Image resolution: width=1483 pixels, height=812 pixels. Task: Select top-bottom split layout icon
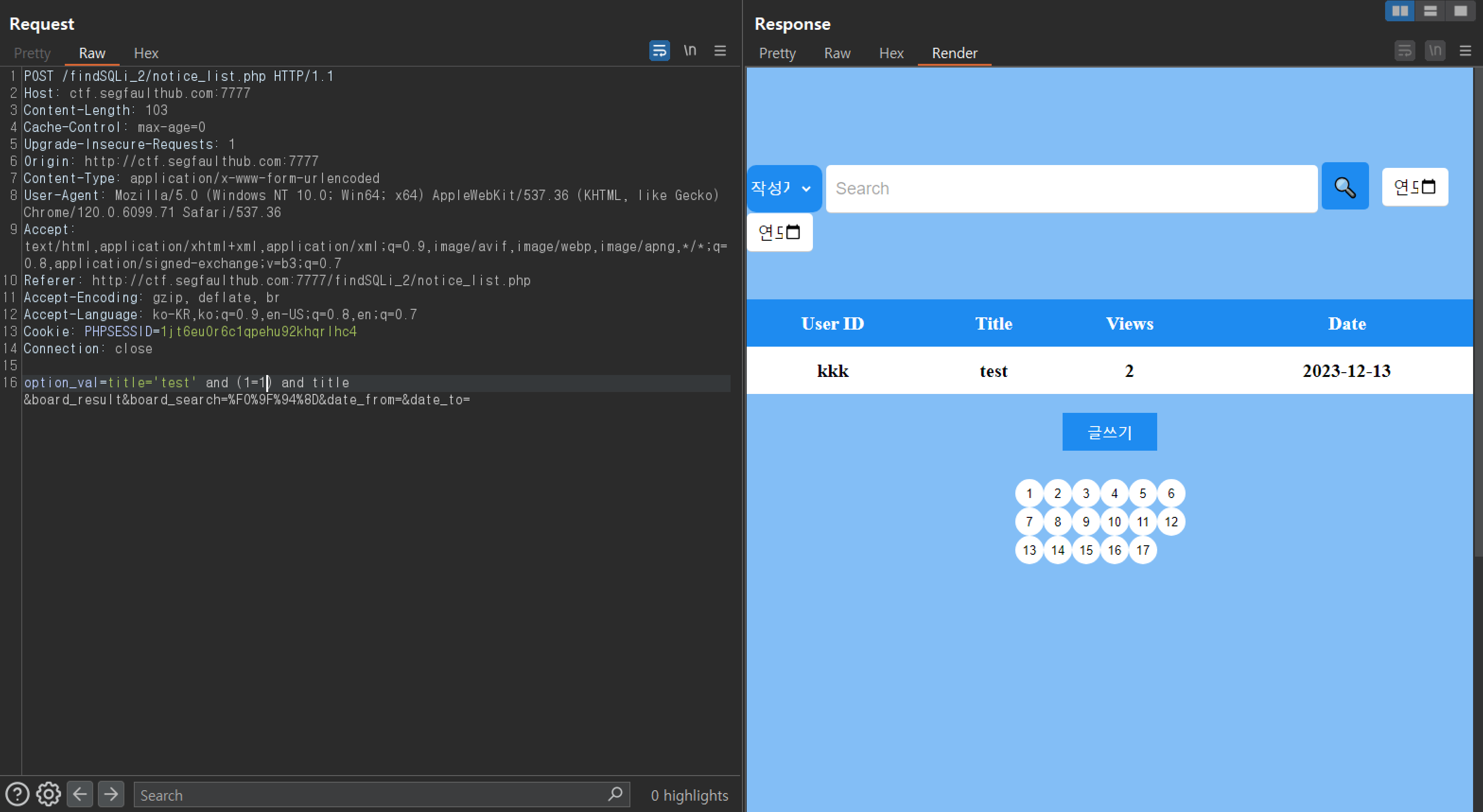pos(1430,11)
